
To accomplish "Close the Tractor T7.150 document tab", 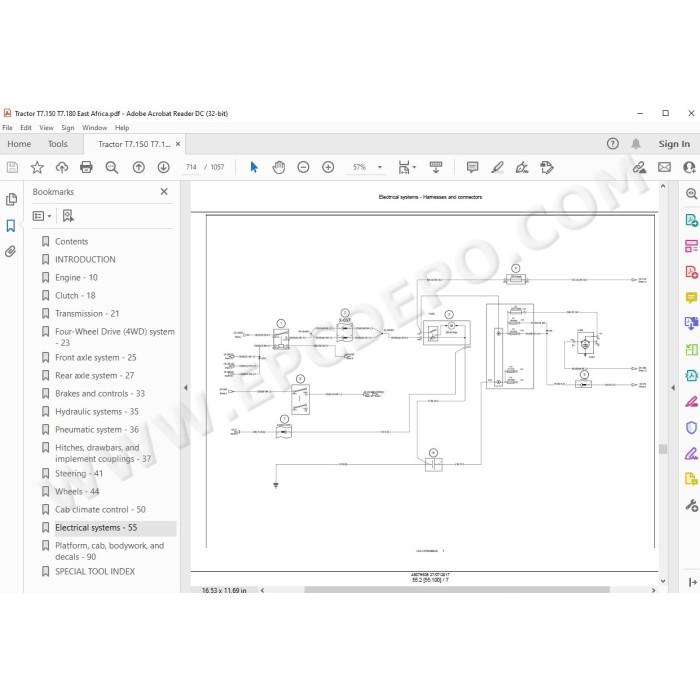I will click(x=178, y=144).
